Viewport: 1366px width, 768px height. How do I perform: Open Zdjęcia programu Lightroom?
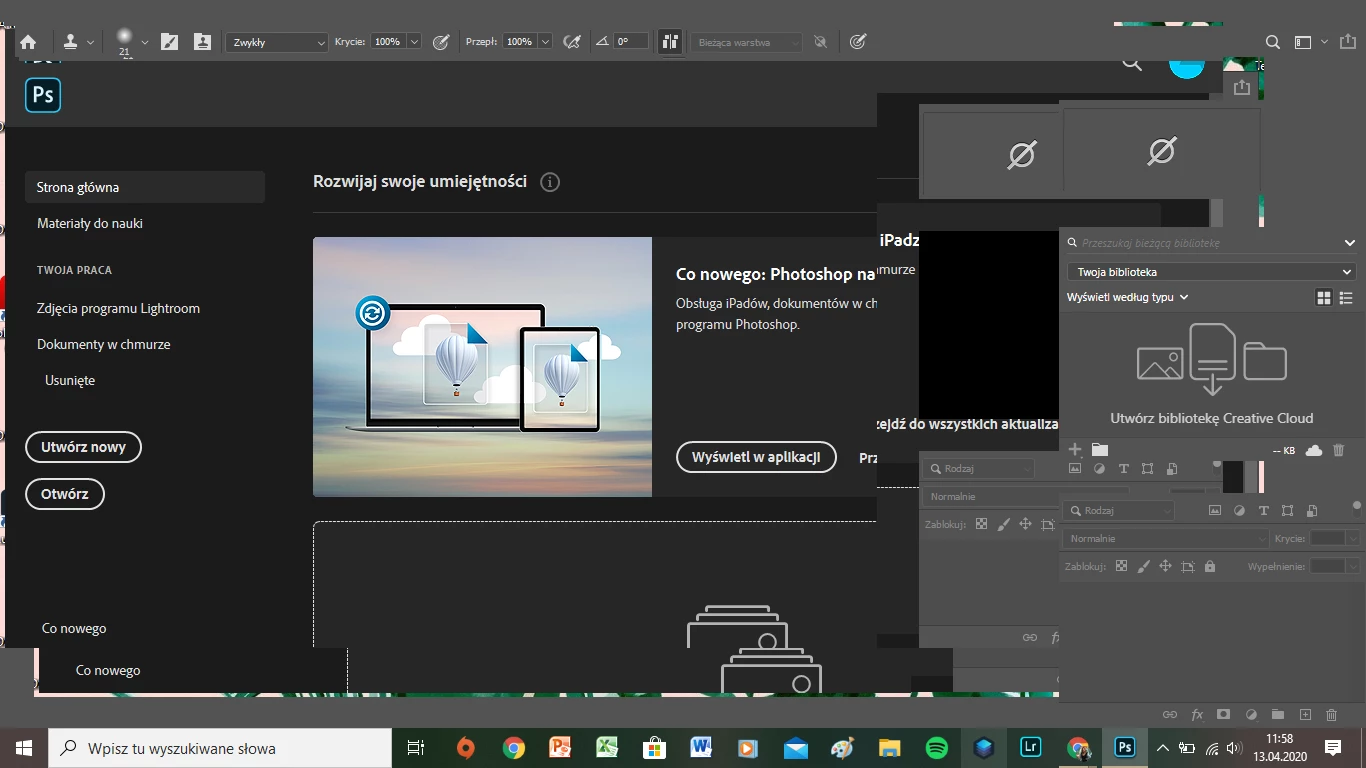[118, 308]
